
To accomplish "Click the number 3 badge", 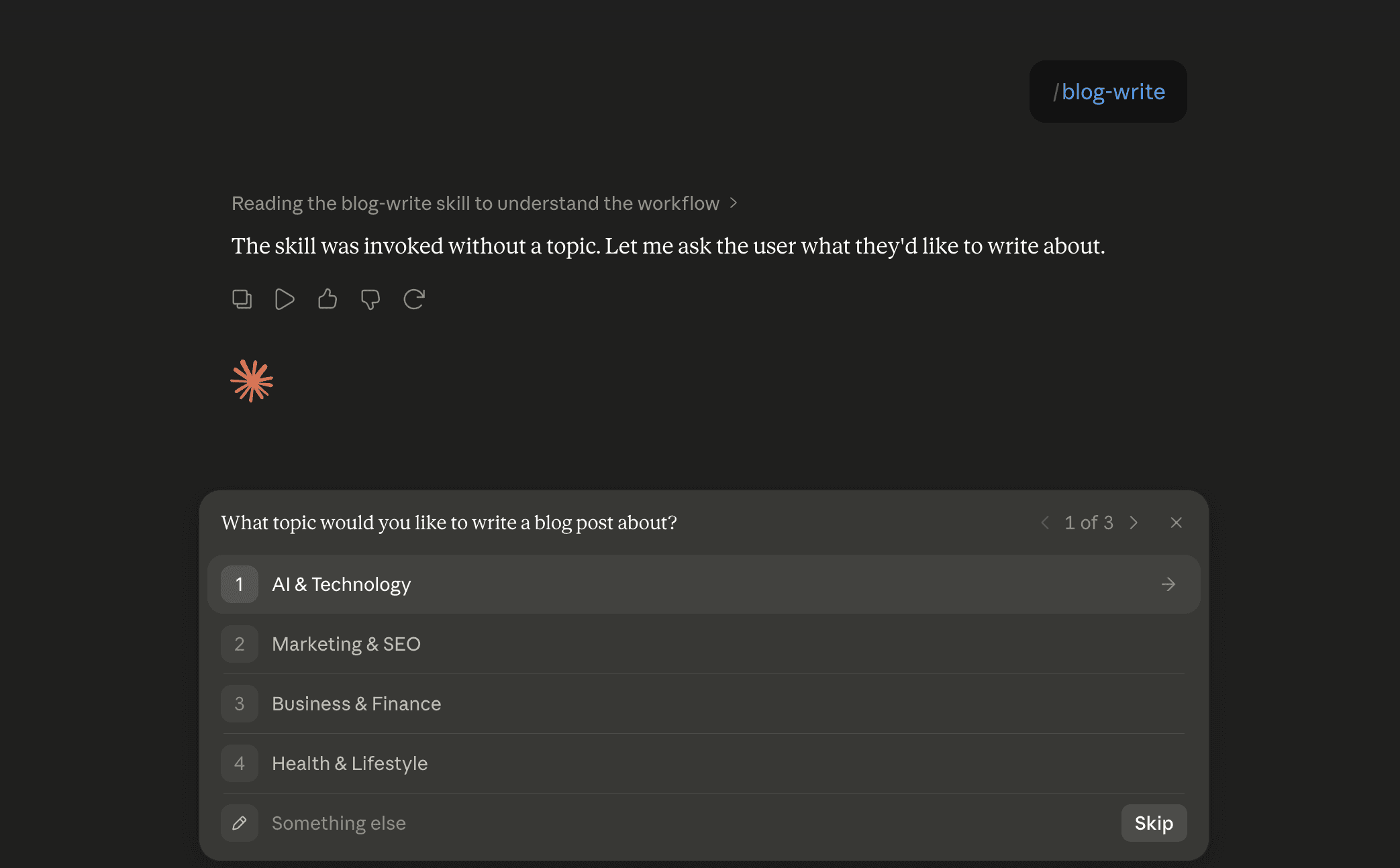I will [240, 704].
